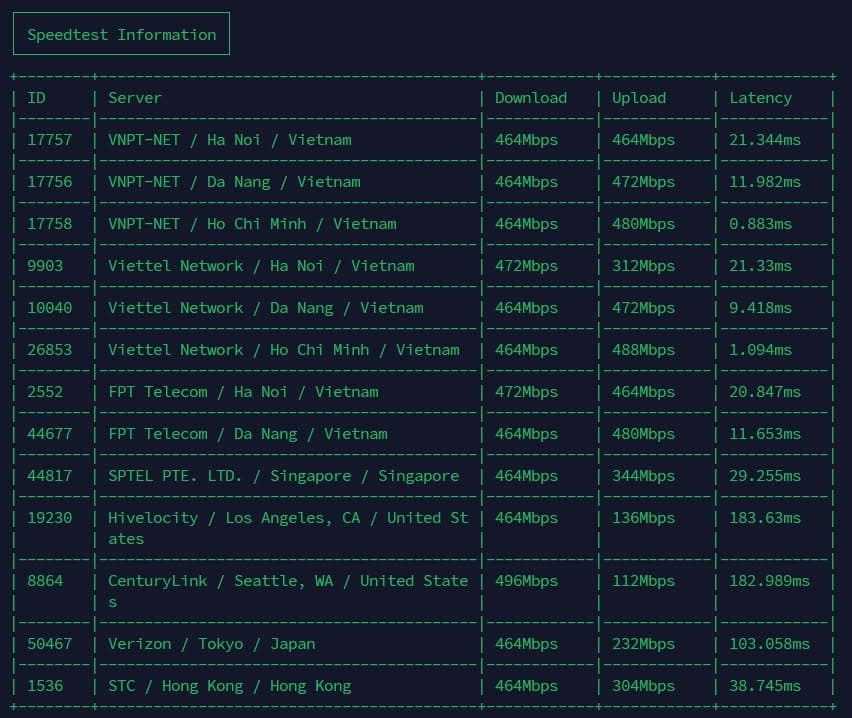Select server ID 10040
Screen dimensions: 852x718
point(49,308)
